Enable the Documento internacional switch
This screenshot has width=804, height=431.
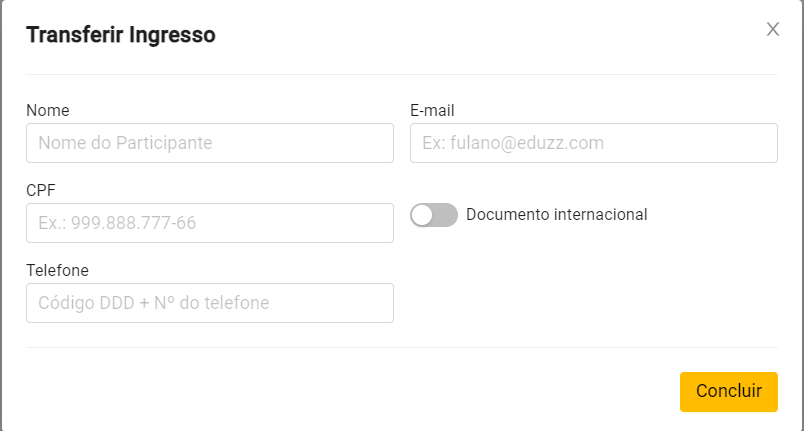tap(434, 215)
